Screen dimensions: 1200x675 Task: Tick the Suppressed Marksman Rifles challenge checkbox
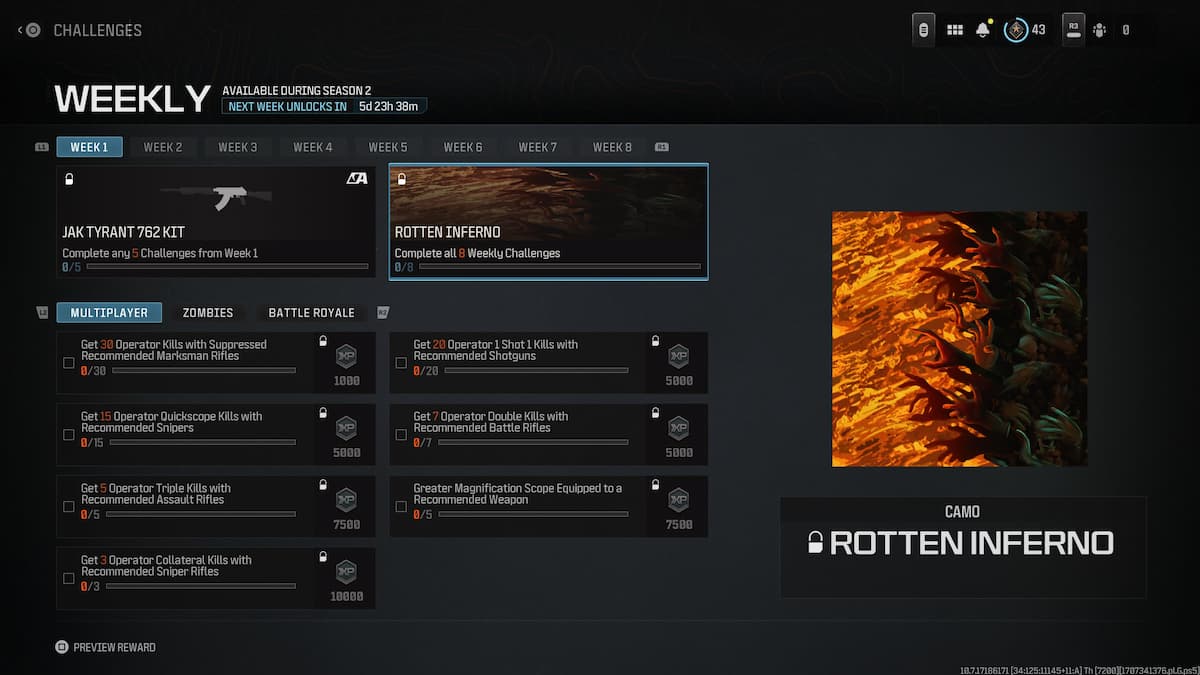click(69, 363)
